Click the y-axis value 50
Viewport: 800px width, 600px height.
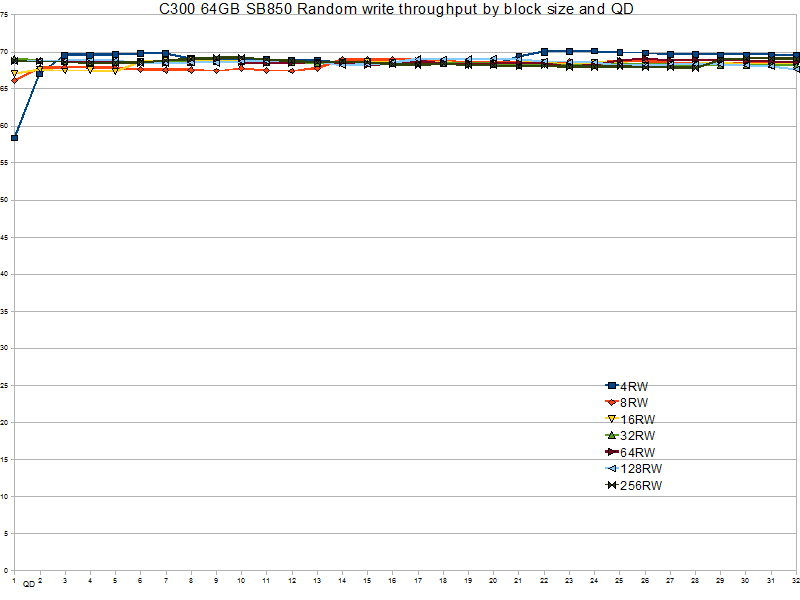[x=4, y=200]
